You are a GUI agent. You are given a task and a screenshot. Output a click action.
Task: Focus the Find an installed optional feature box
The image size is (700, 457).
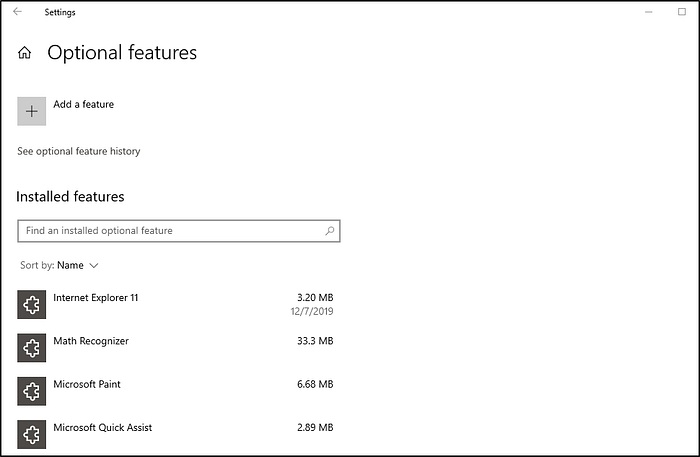point(179,231)
